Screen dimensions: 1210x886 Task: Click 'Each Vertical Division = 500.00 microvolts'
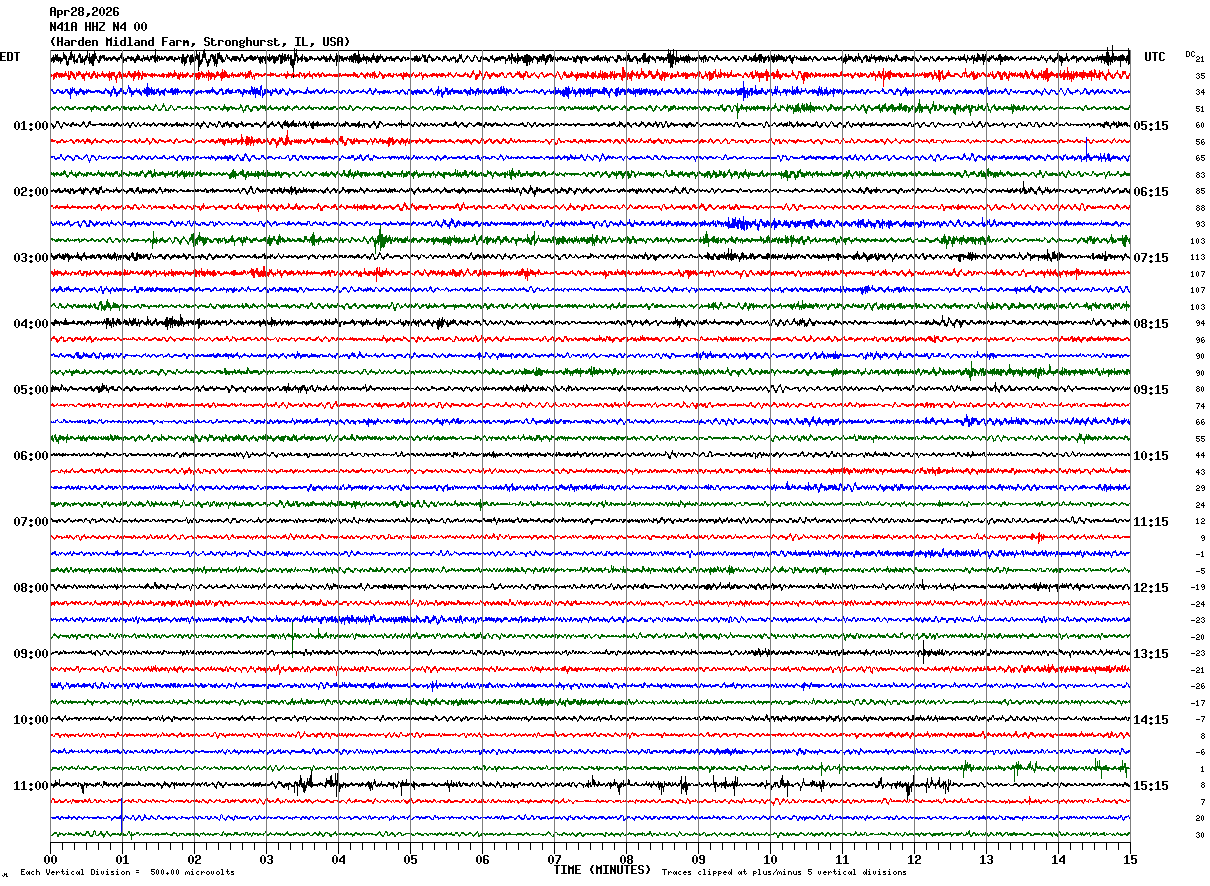click(127, 873)
